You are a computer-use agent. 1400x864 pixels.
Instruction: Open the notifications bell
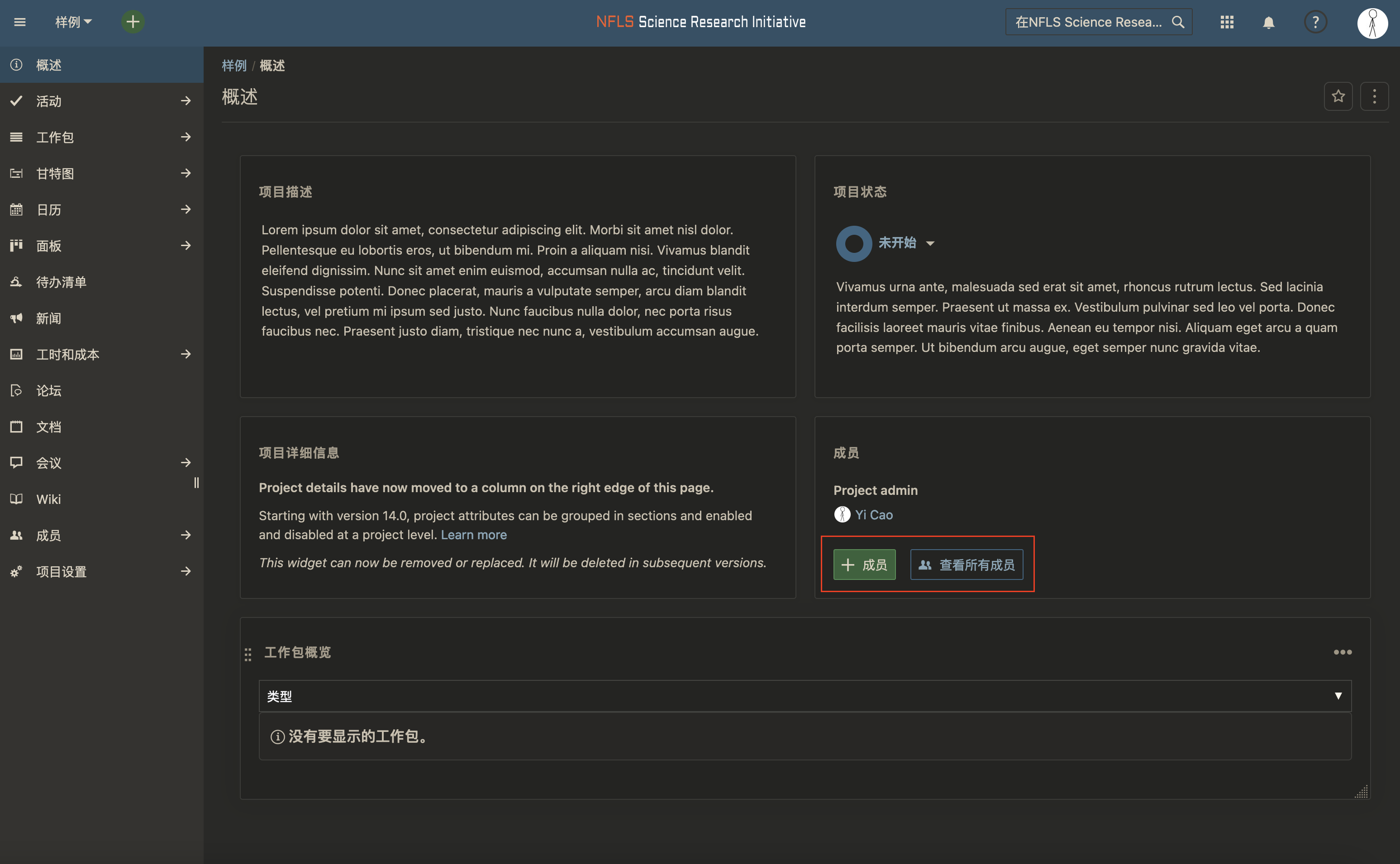click(x=1269, y=22)
